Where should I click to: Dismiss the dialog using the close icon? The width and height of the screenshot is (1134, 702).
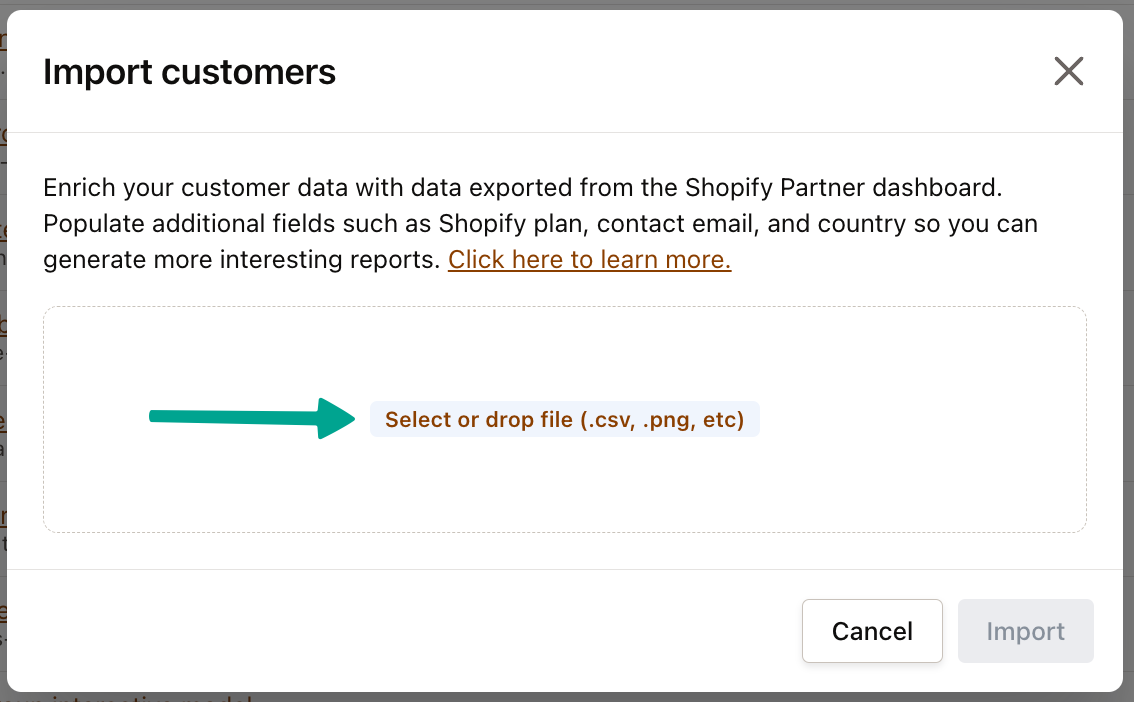coord(1068,71)
